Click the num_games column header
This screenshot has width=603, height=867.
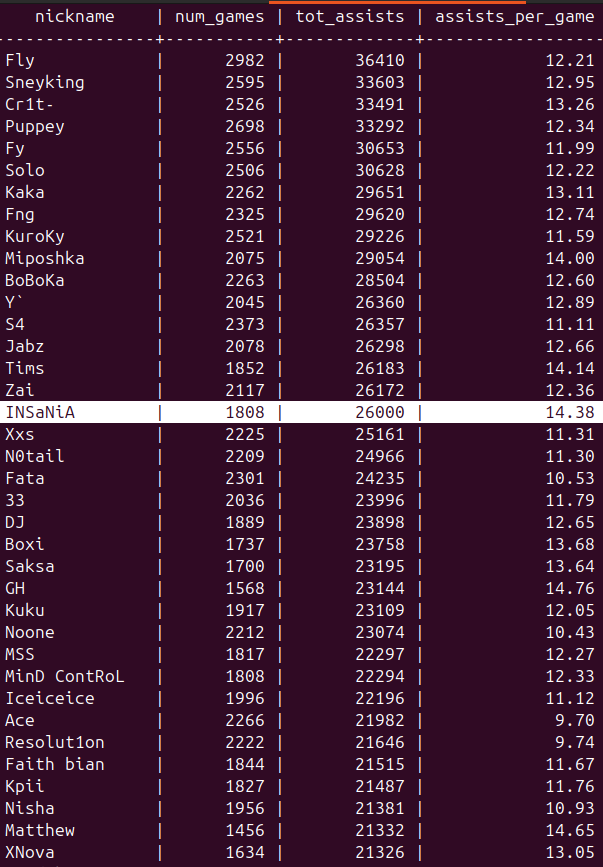tap(219, 16)
